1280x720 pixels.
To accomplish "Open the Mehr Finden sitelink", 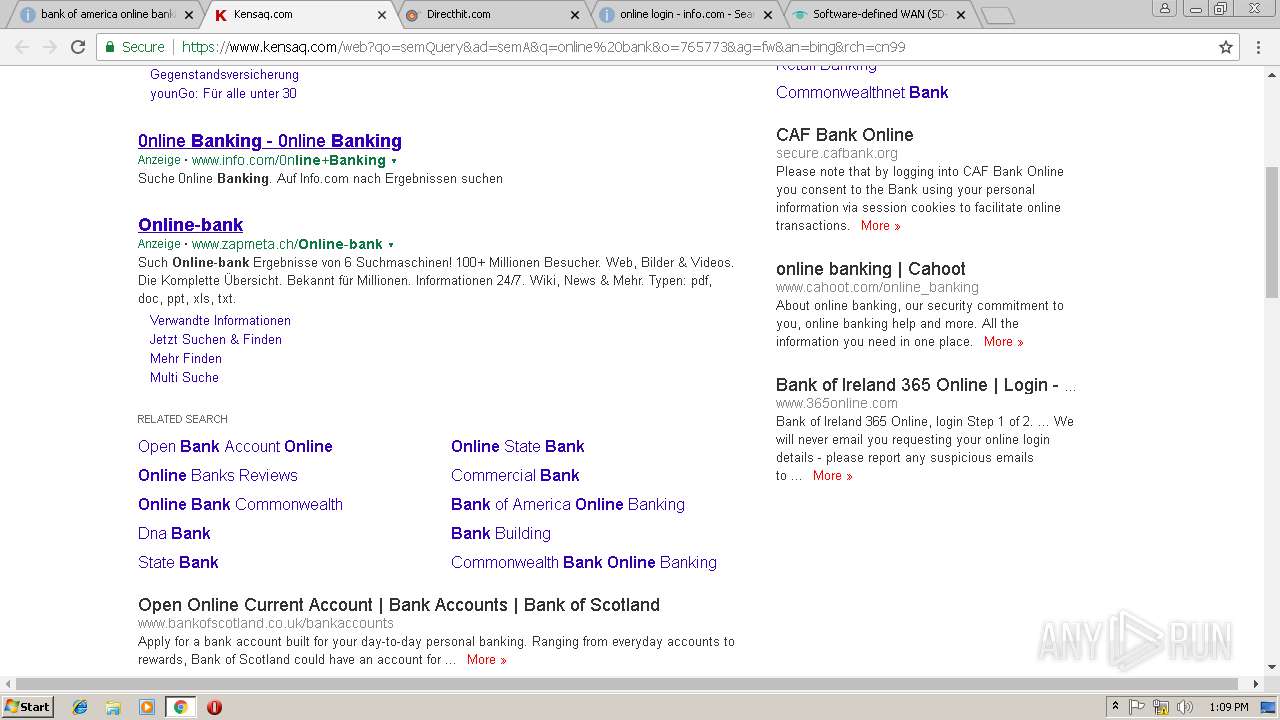I will click(x=186, y=359).
